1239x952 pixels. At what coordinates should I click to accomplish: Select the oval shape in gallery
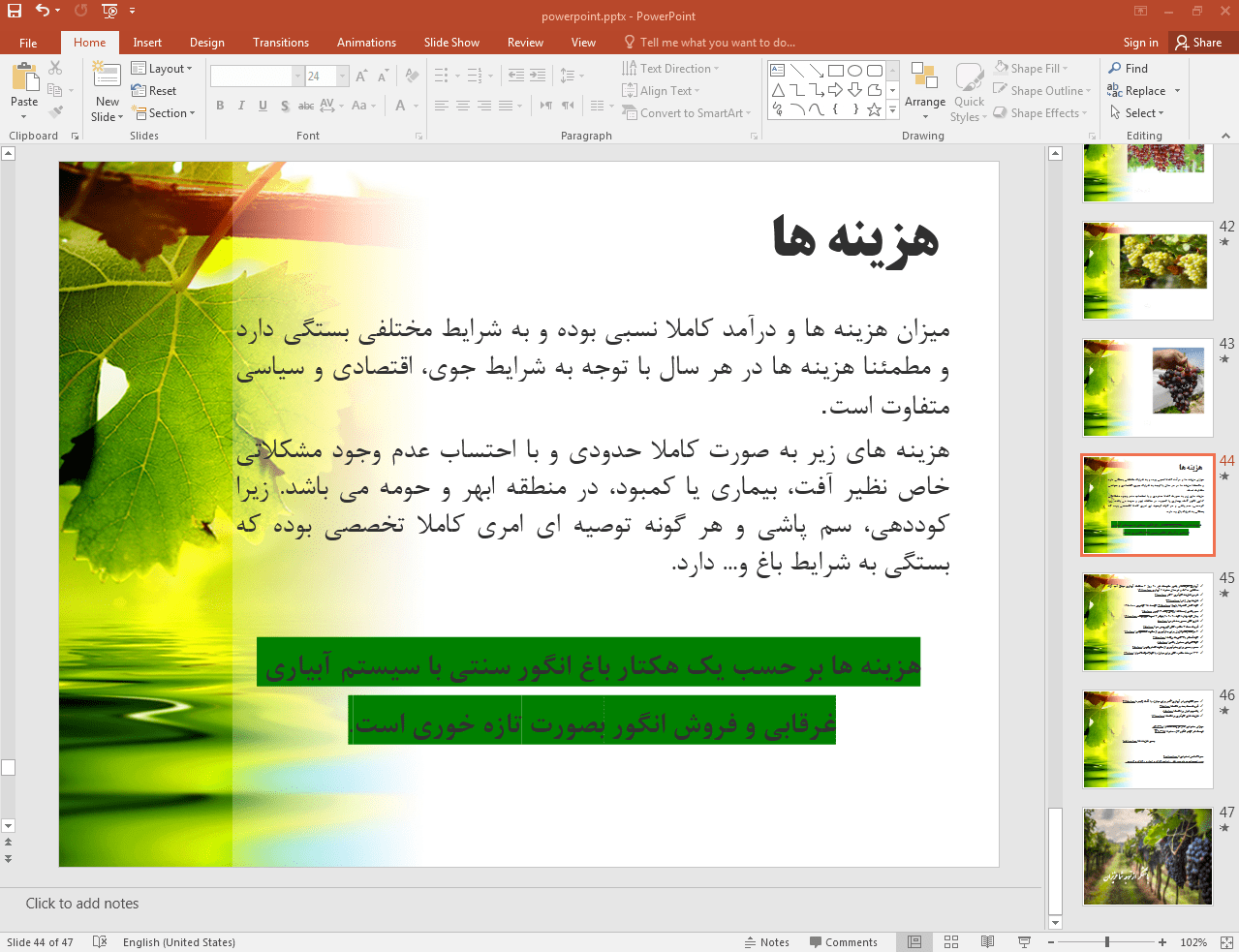click(854, 71)
